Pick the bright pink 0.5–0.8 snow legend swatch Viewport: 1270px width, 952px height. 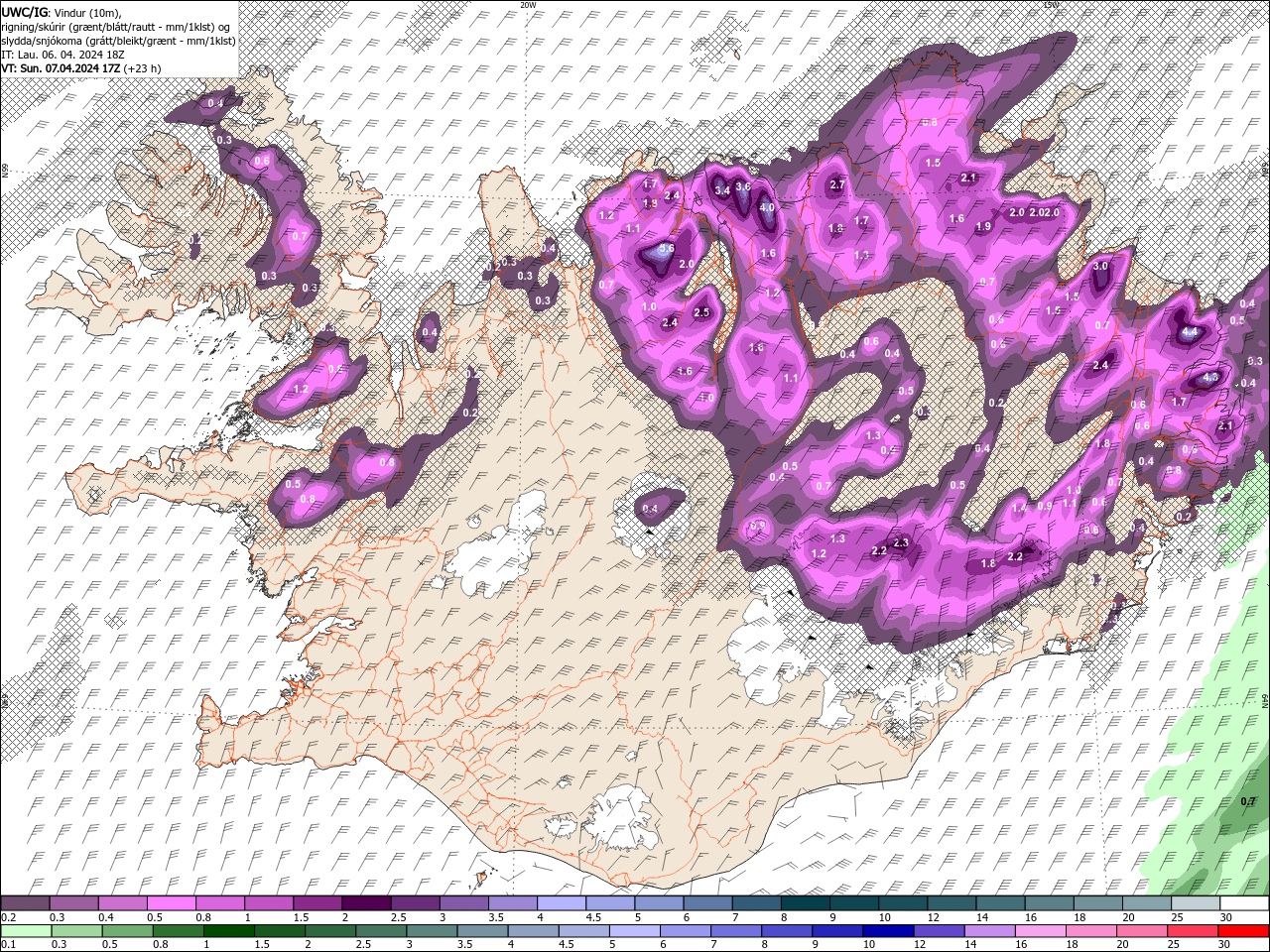pyautogui.click(x=171, y=903)
